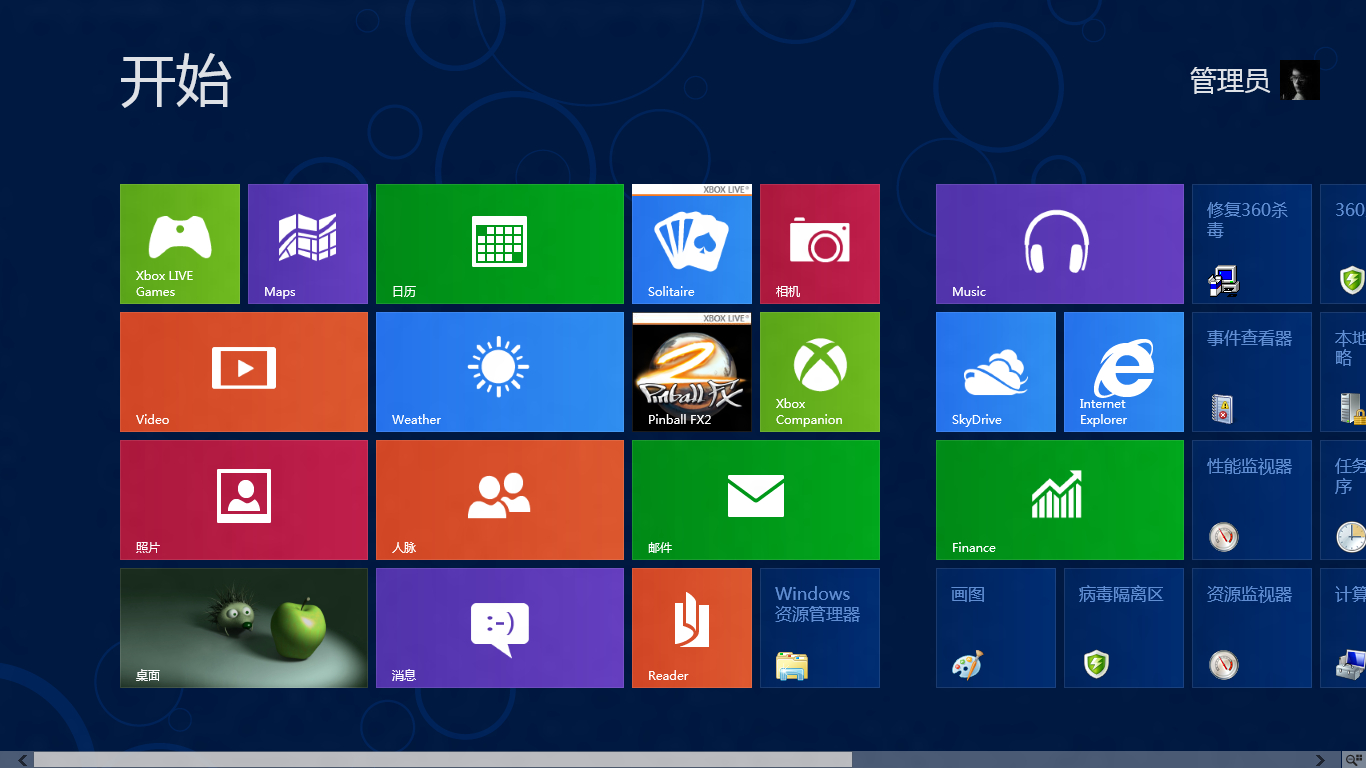Screen dimensions: 1366x768
Task: Open the Weather tile
Action: [500, 372]
